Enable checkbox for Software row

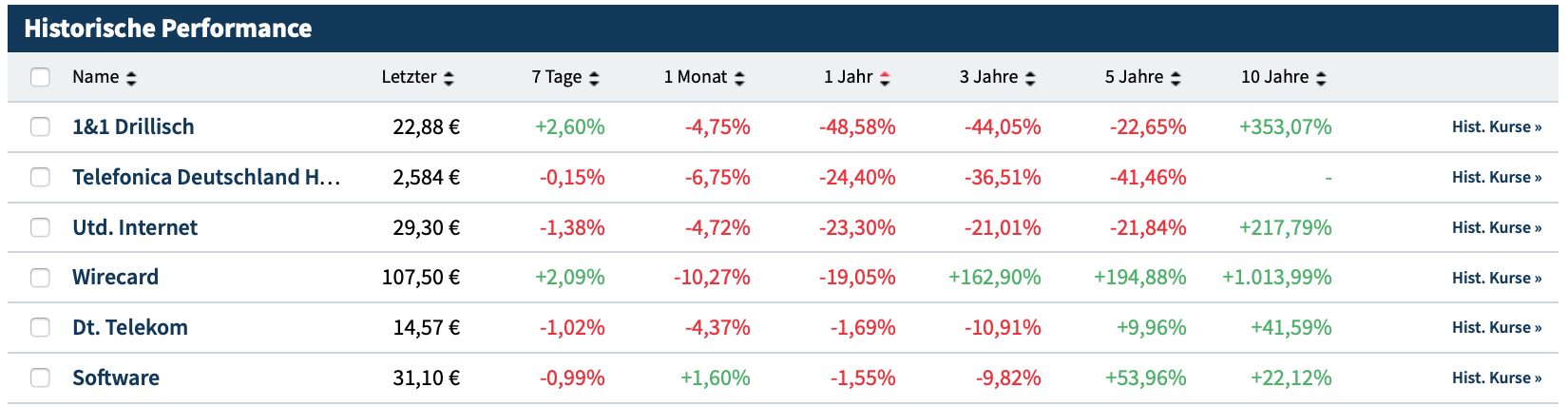(40, 378)
